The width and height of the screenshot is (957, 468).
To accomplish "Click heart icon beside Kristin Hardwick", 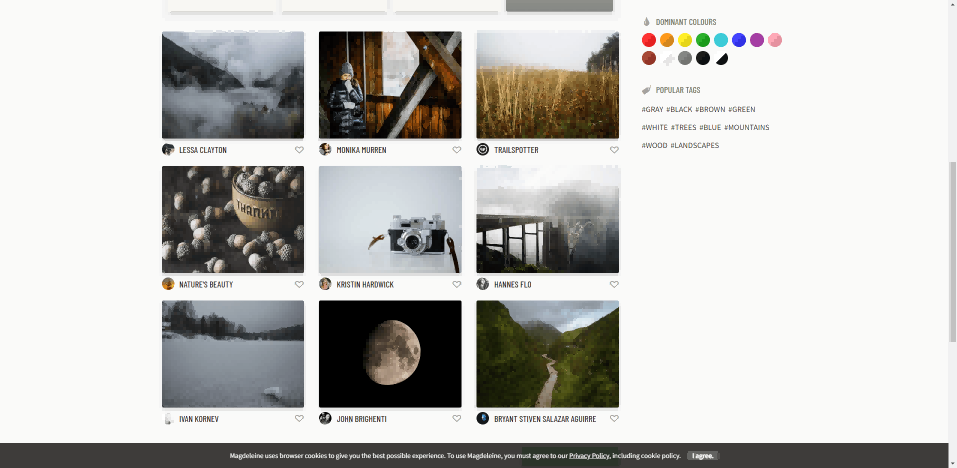I will click(457, 284).
